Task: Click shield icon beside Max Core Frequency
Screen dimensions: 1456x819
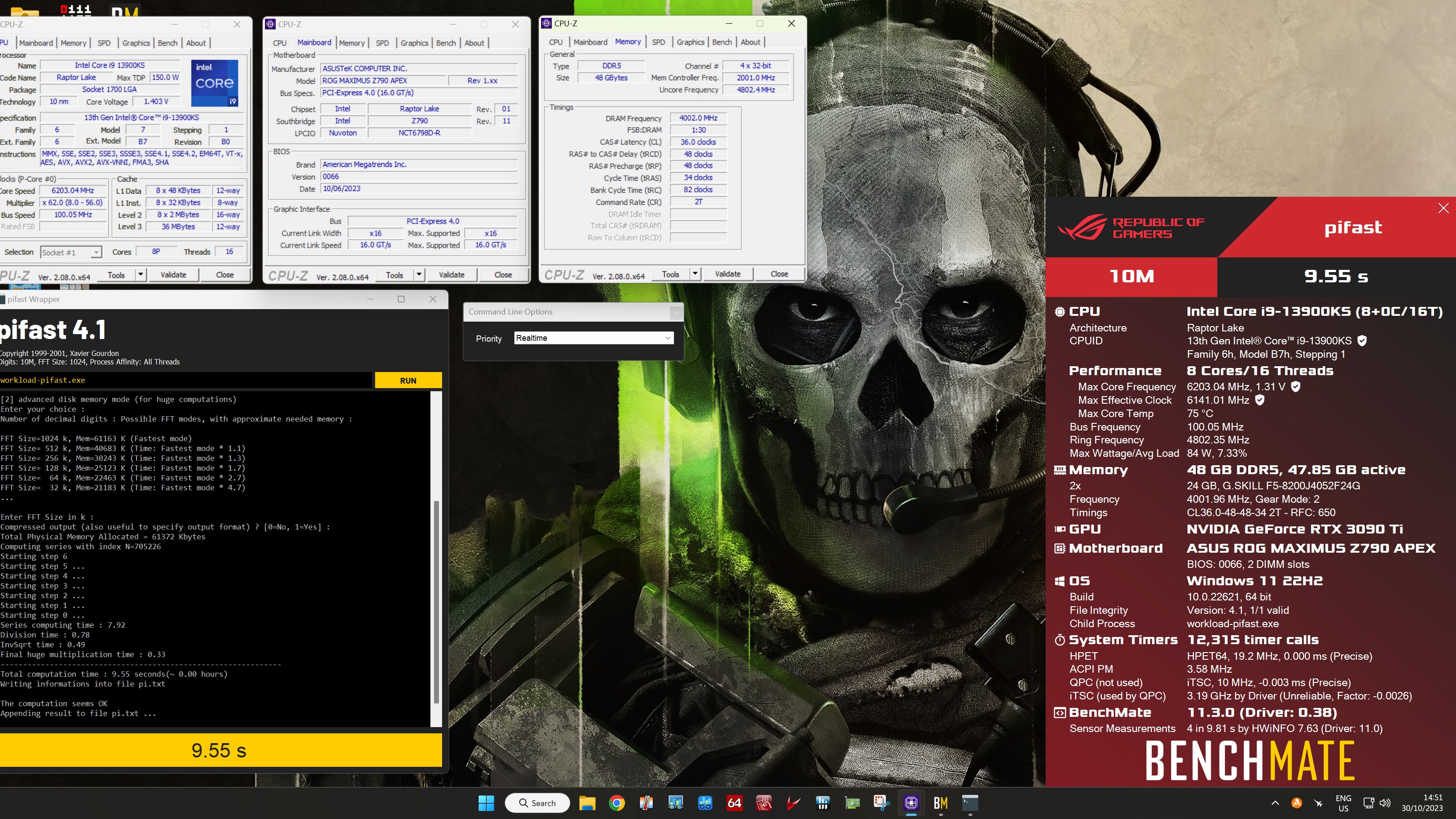Action: click(x=1295, y=387)
